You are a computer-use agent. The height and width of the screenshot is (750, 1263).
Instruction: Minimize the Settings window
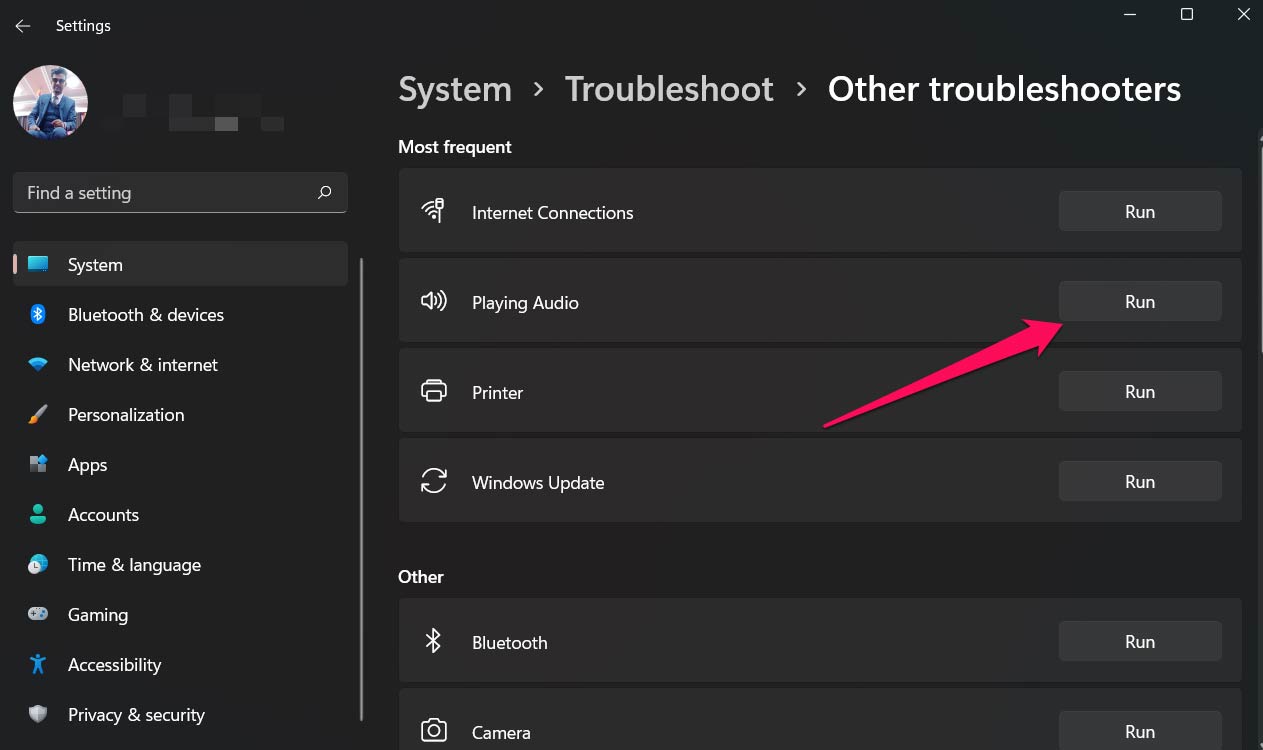coord(1132,14)
